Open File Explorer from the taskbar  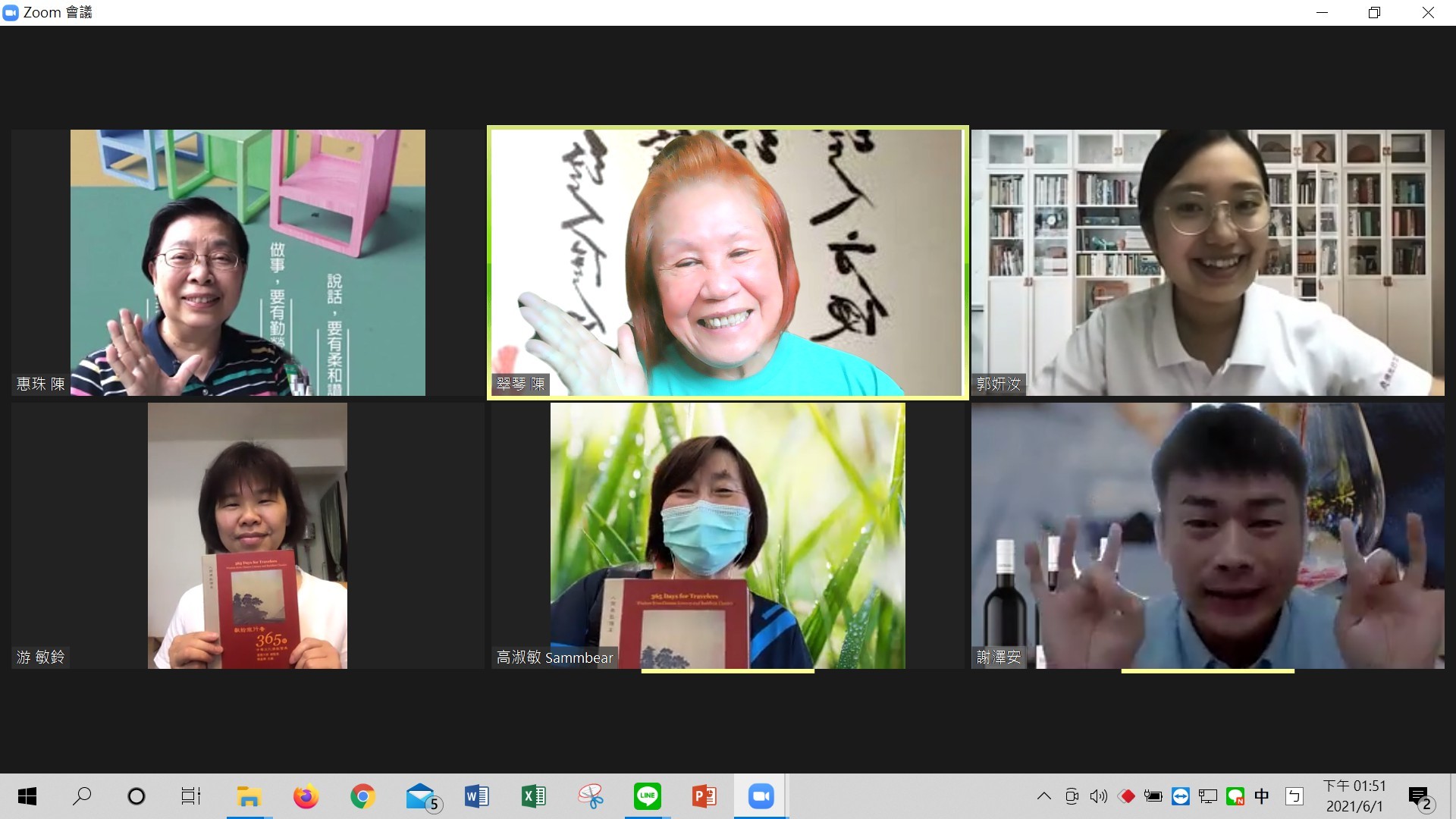[249, 796]
